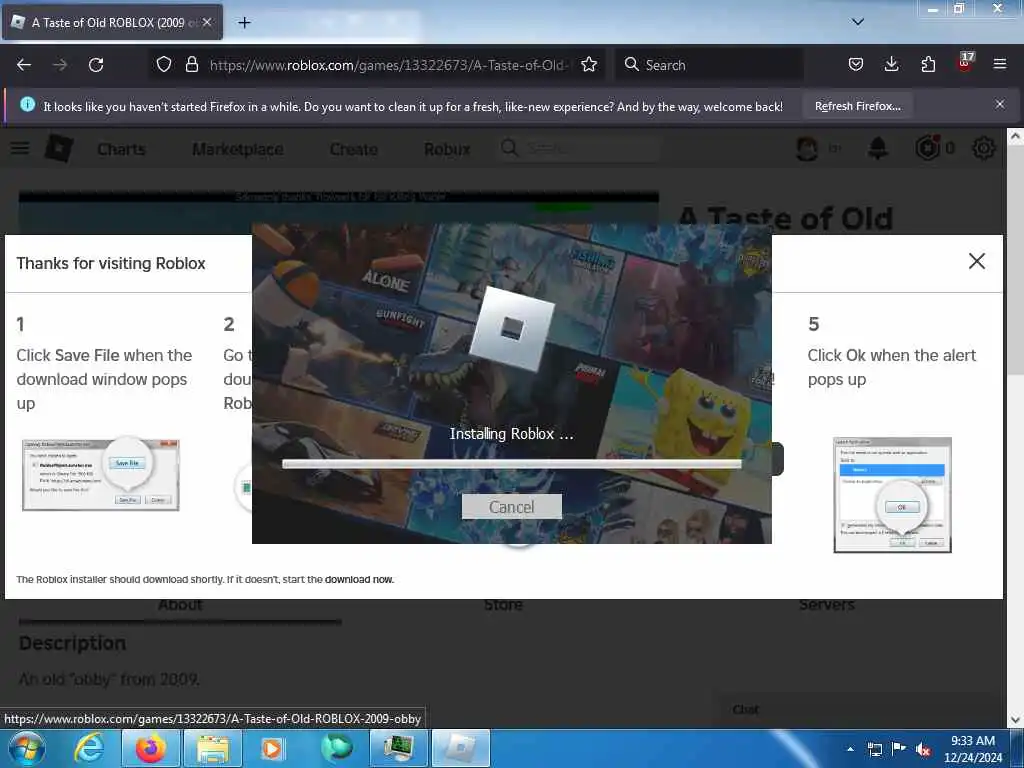1024x768 pixels.
Task: Click the Roblox installer taskbar button
Action: 460,748
